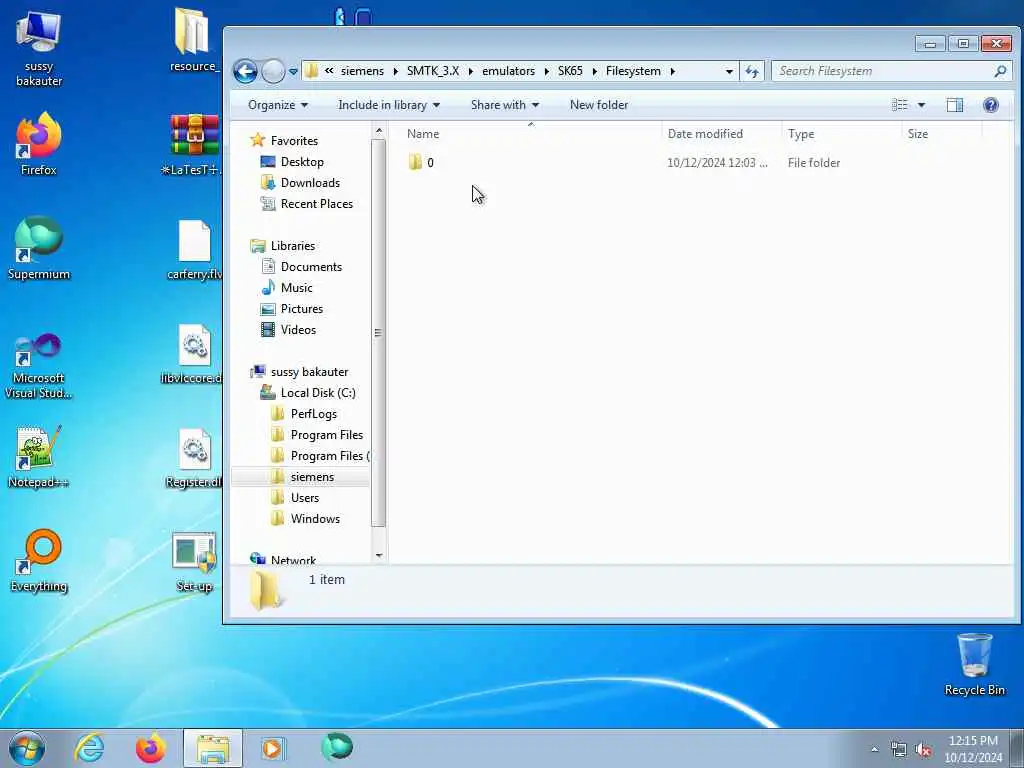Select the folder named 0
Viewport: 1024px width, 768px height.
(x=421, y=163)
